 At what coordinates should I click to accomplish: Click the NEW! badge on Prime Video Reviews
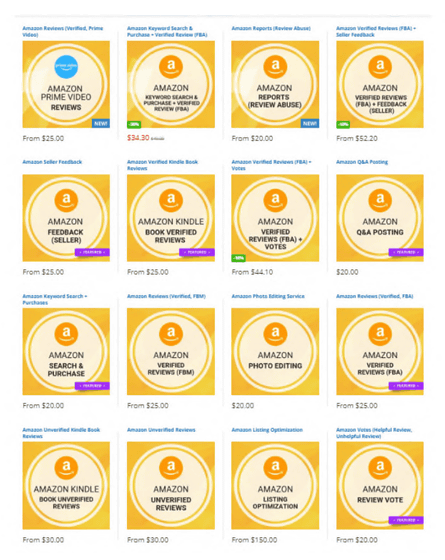[101, 123]
